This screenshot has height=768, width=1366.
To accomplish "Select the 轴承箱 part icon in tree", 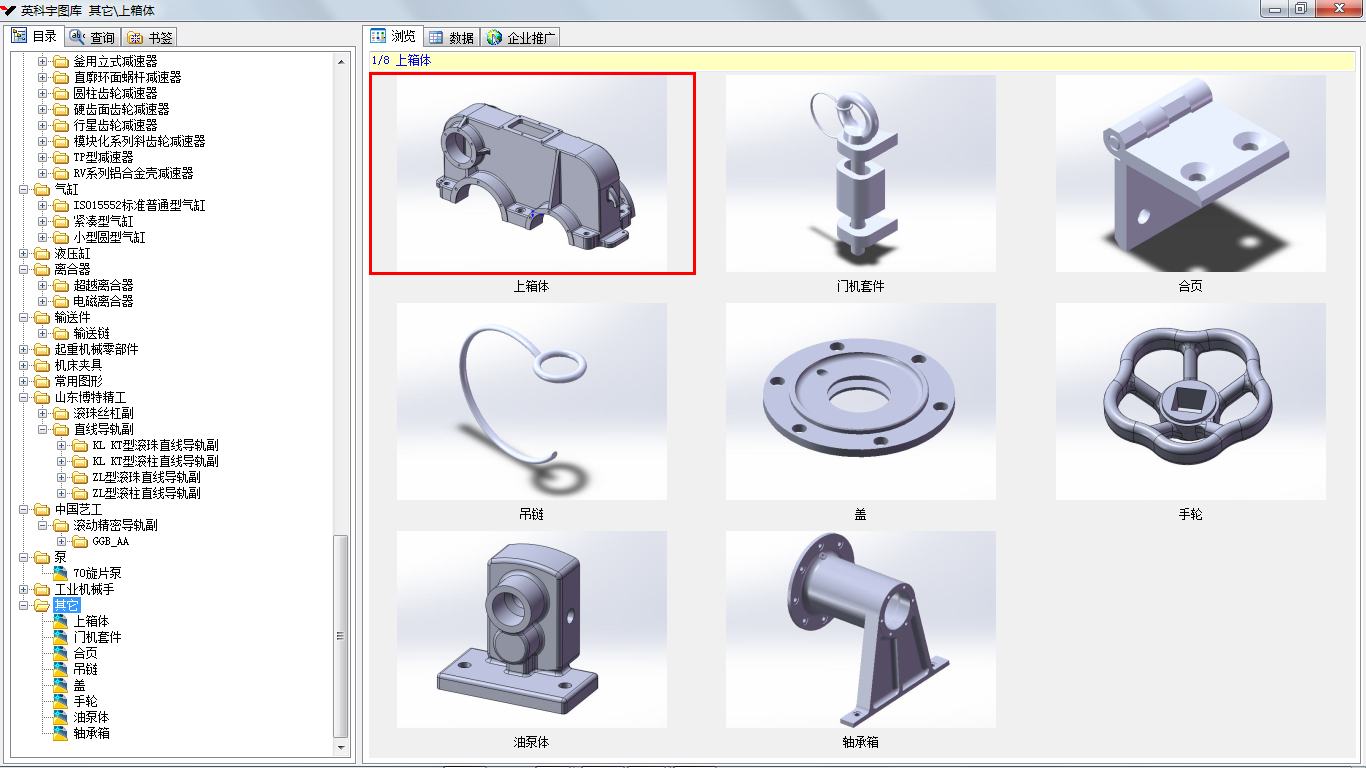I will [x=60, y=733].
